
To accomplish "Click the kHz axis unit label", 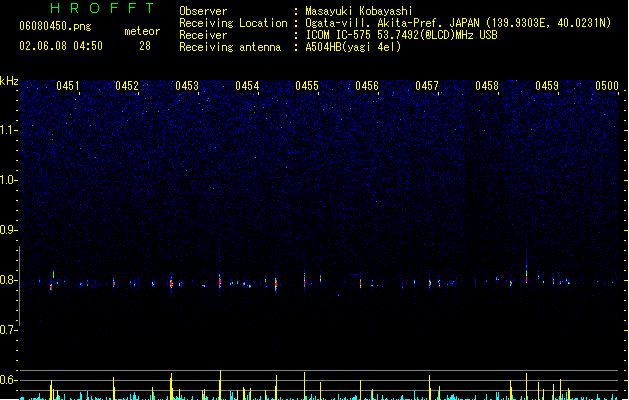I will click(x=9, y=81).
